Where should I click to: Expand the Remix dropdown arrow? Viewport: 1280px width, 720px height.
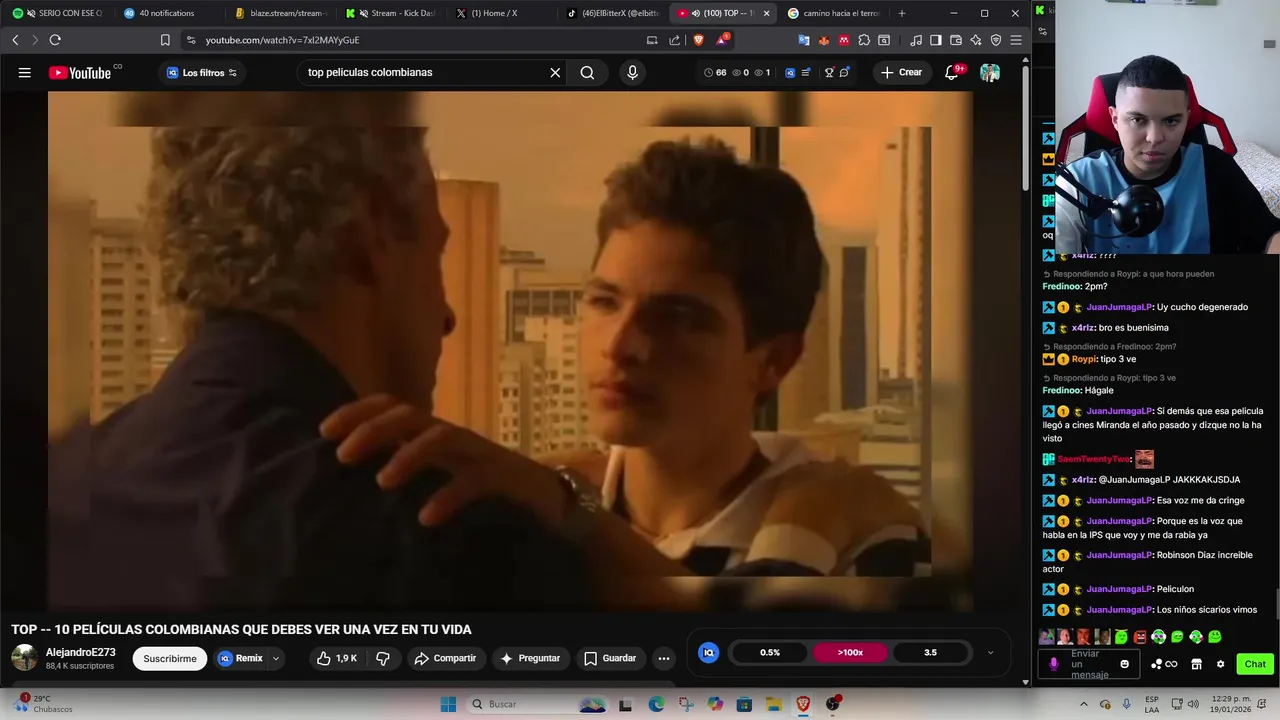[276, 658]
